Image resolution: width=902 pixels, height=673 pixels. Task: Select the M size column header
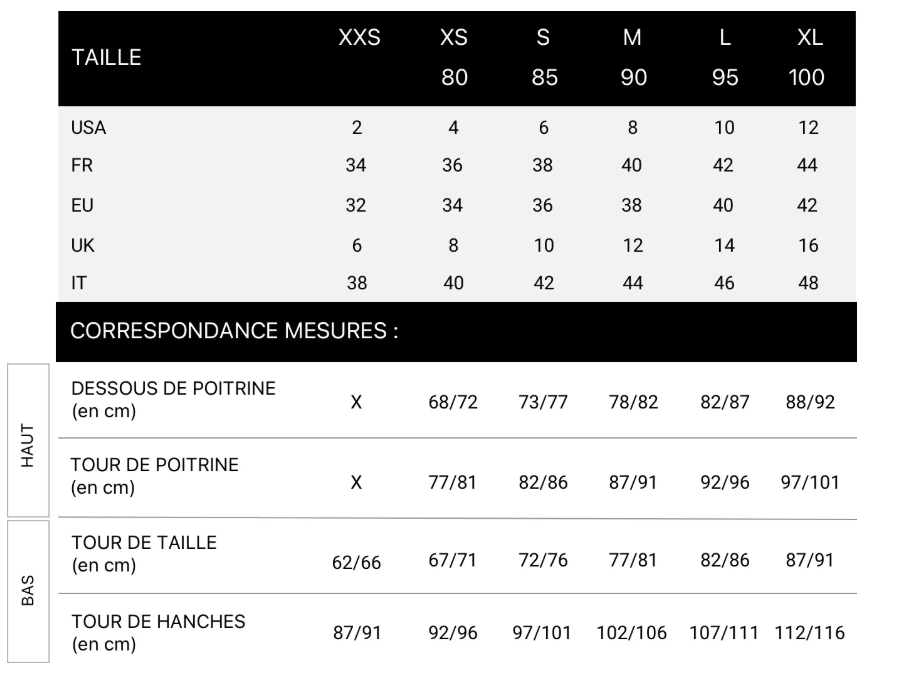631,40
